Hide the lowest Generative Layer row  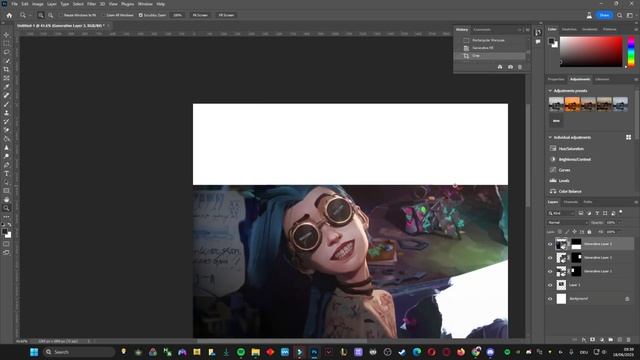pos(550,271)
